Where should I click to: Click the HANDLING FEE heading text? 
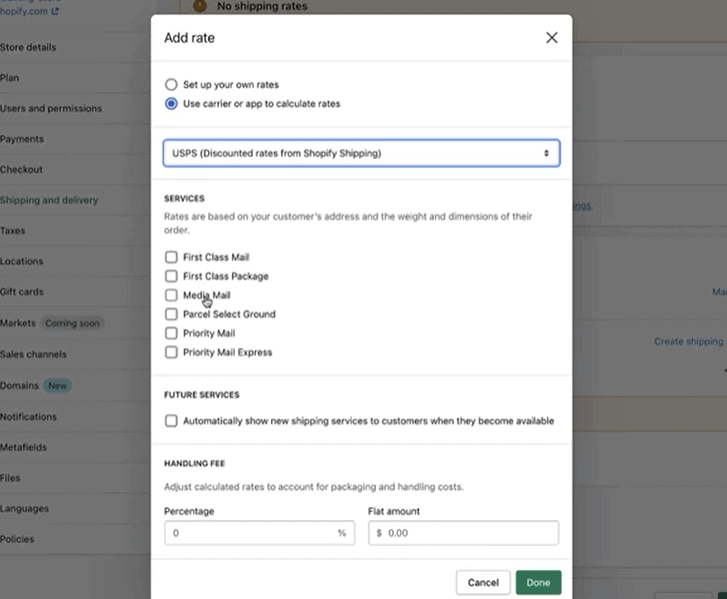pyautogui.click(x=194, y=463)
